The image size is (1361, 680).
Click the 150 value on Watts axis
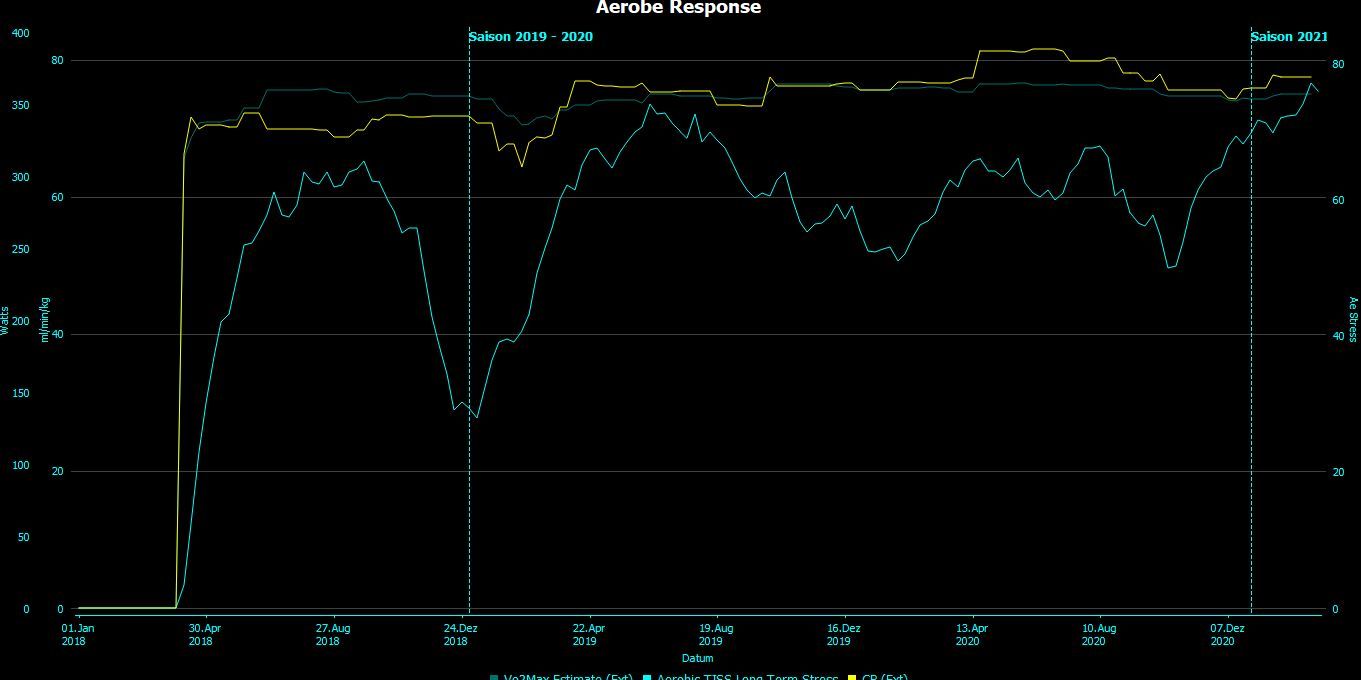tap(20, 393)
